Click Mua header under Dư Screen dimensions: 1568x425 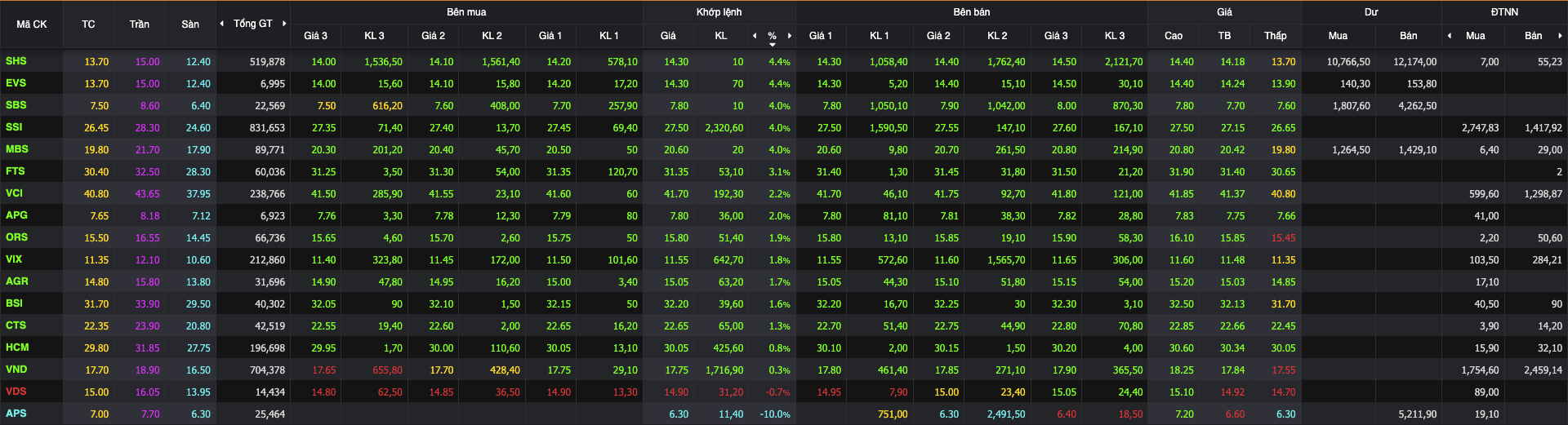(x=1338, y=36)
